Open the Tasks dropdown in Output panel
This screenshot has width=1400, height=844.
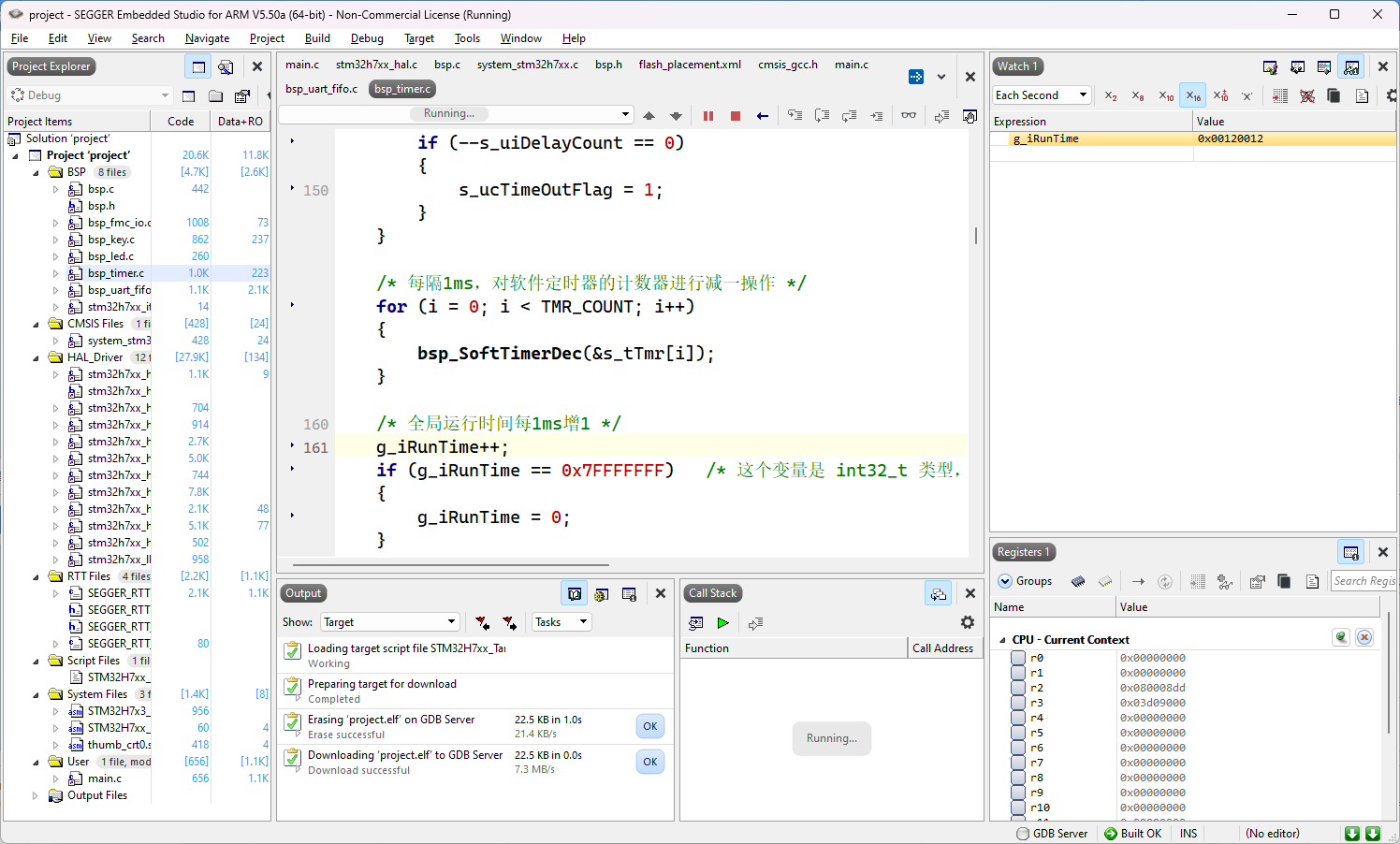[x=561, y=622]
